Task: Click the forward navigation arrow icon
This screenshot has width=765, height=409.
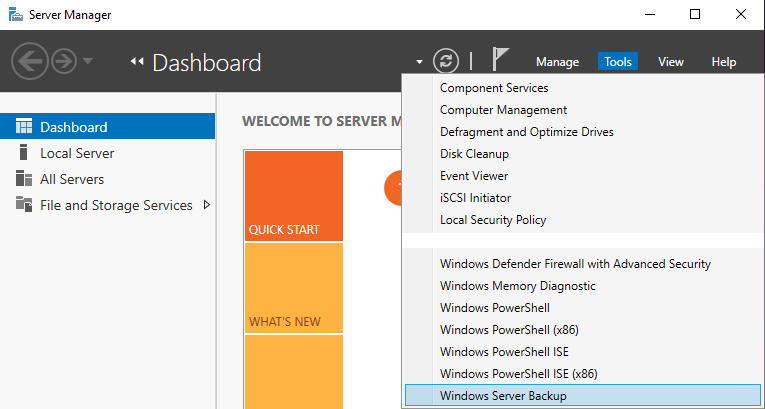Action: tap(63, 62)
